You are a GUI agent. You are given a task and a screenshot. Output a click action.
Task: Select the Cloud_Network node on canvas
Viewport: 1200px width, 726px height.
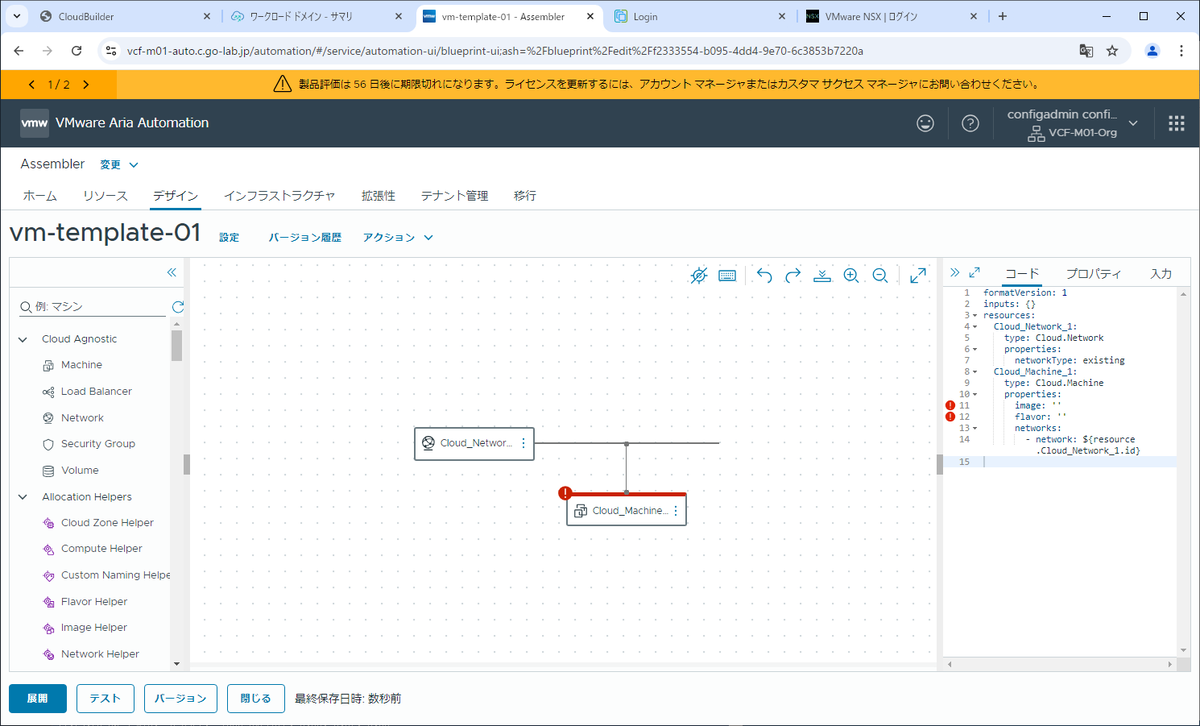point(474,443)
